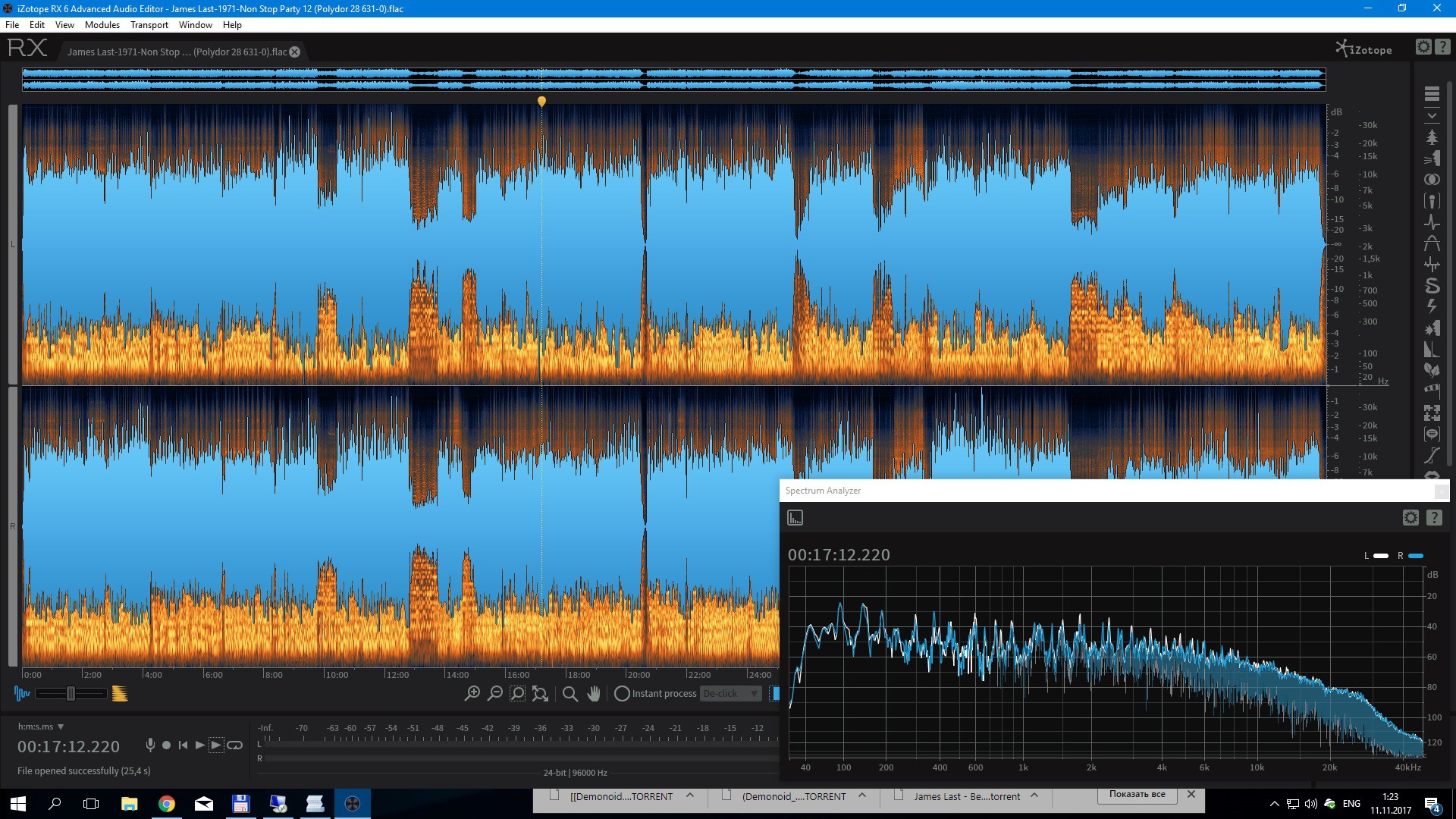Toggle the right channel selector

[x=13, y=526]
